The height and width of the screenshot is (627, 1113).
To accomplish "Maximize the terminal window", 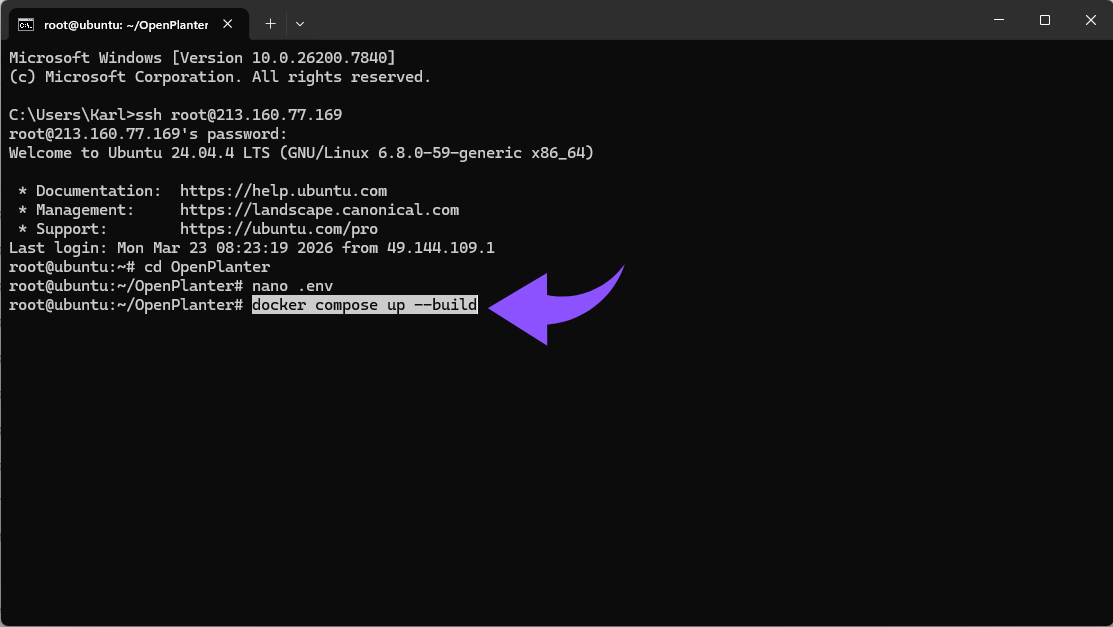I will [1044, 19].
